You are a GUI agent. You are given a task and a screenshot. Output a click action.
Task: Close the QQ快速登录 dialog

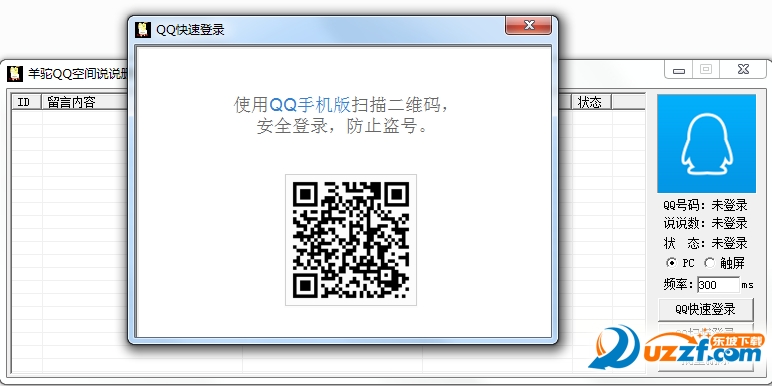coord(528,25)
